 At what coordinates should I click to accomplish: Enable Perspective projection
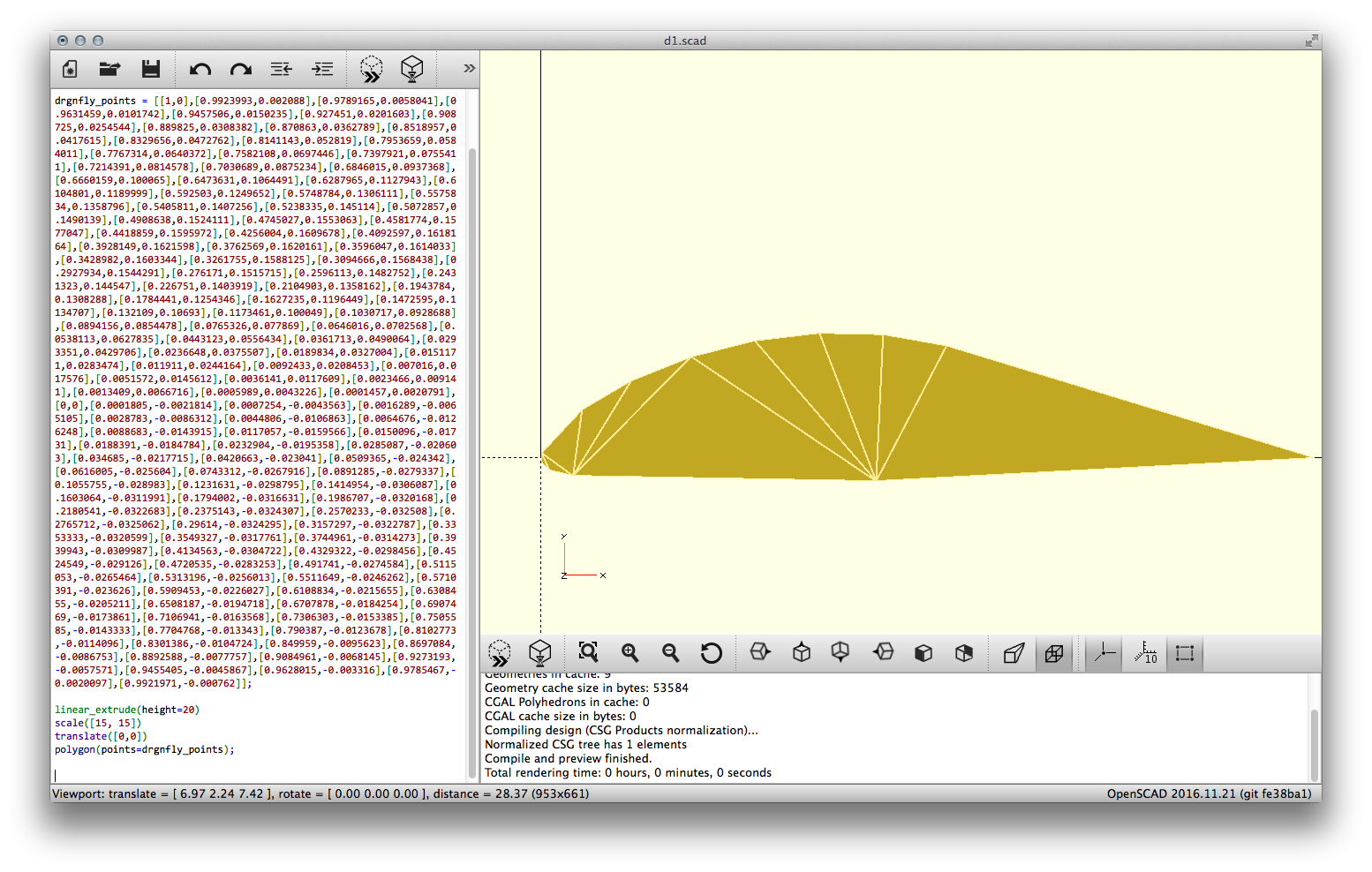(x=1014, y=653)
